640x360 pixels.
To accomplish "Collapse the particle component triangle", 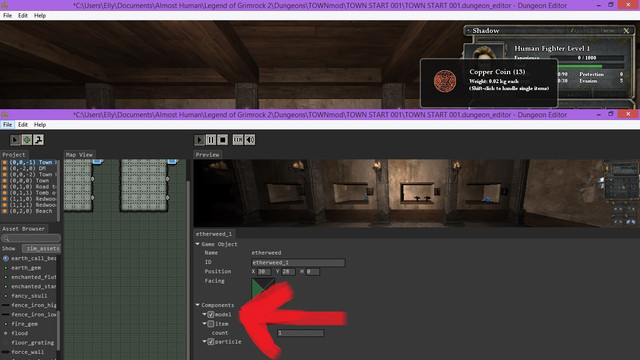I will (x=204, y=342).
